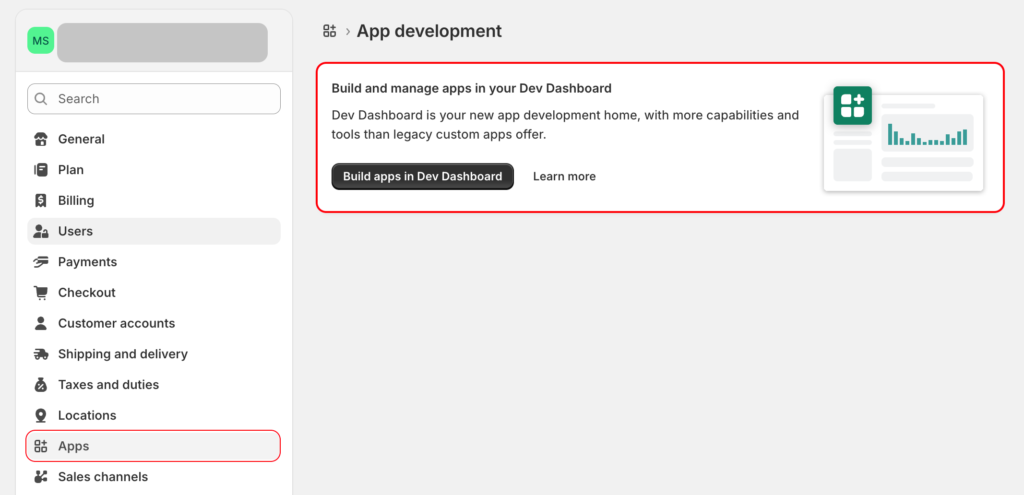The image size is (1024, 495).
Task: Click the MS store avatar
Action: pyautogui.click(x=40, y=40)
